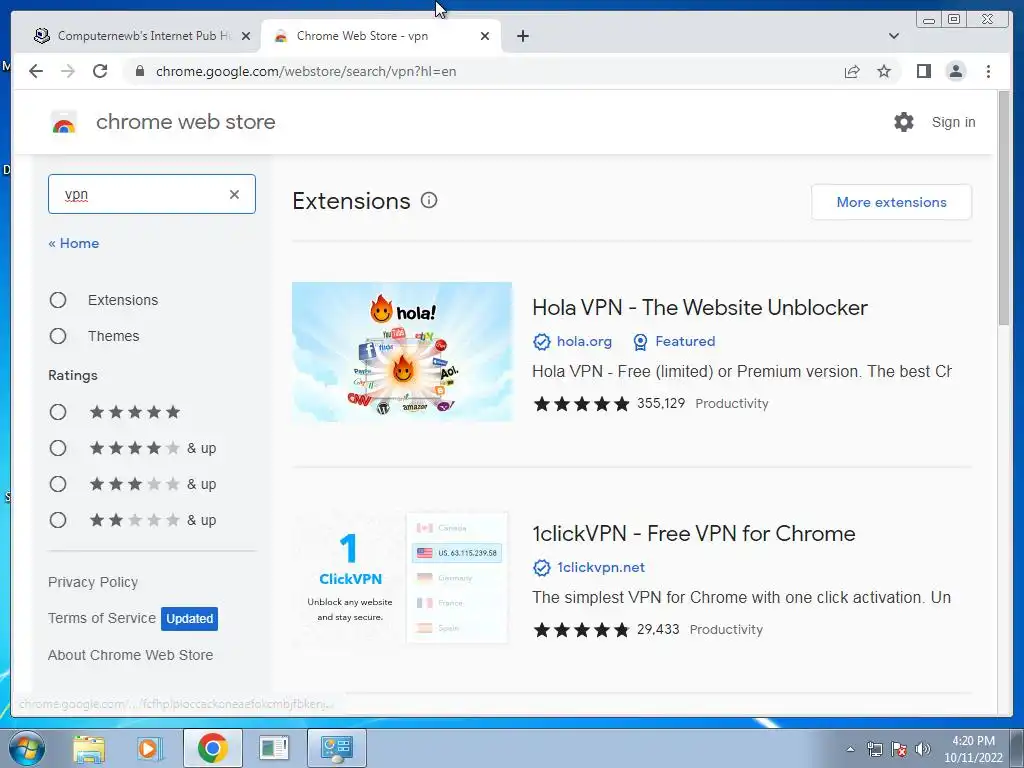
Task: Open Windows Explorer from taskbar
Action: (x=89, y=748)
